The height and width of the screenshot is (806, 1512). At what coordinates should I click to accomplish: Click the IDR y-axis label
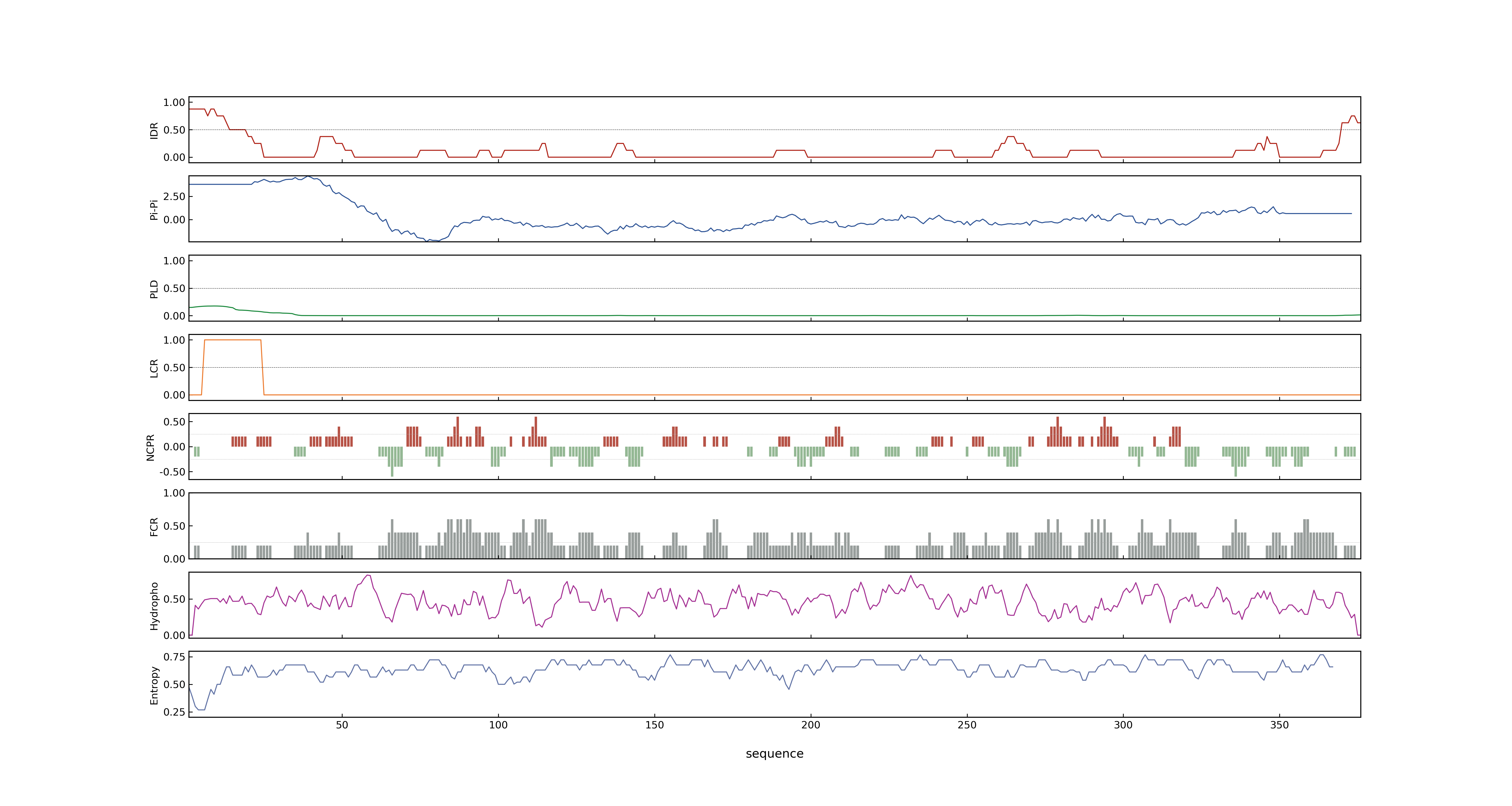(x=154, y=130)
